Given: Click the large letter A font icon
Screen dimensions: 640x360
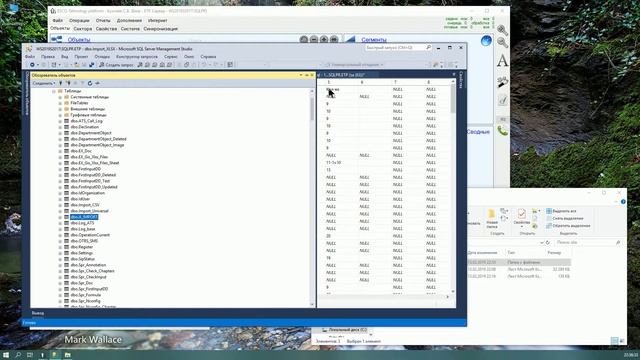Looking at the screenshot, I should click(502, 61).
